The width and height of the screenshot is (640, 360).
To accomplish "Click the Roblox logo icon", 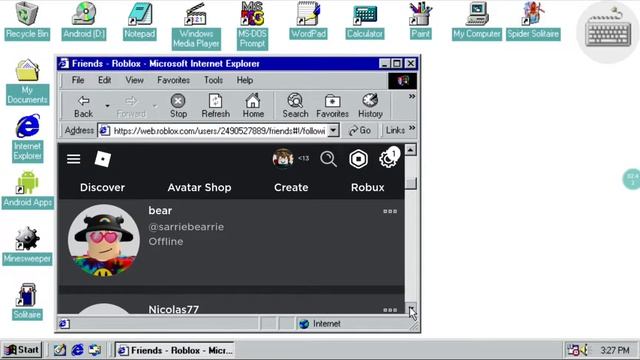I will click(x=102, y=159).
